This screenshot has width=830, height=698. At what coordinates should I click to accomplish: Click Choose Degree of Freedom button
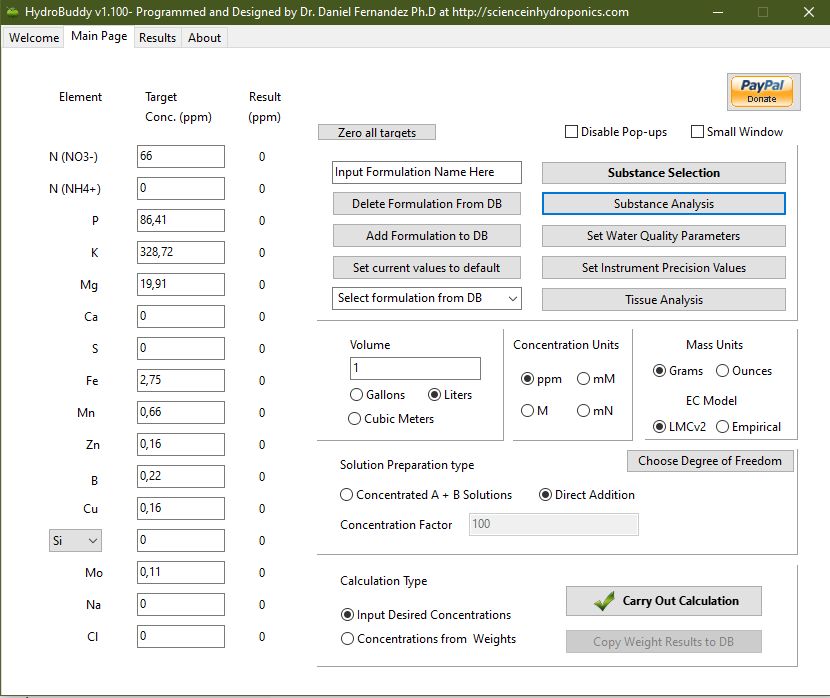[711, 461]
